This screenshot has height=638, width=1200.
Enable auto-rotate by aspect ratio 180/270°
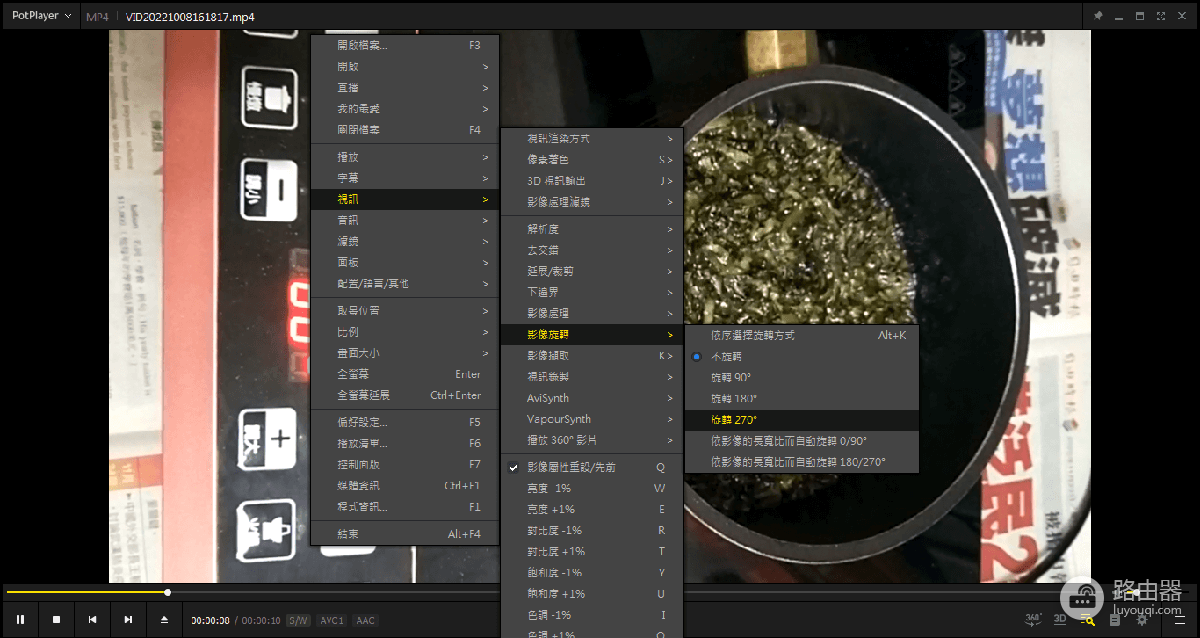801,462
